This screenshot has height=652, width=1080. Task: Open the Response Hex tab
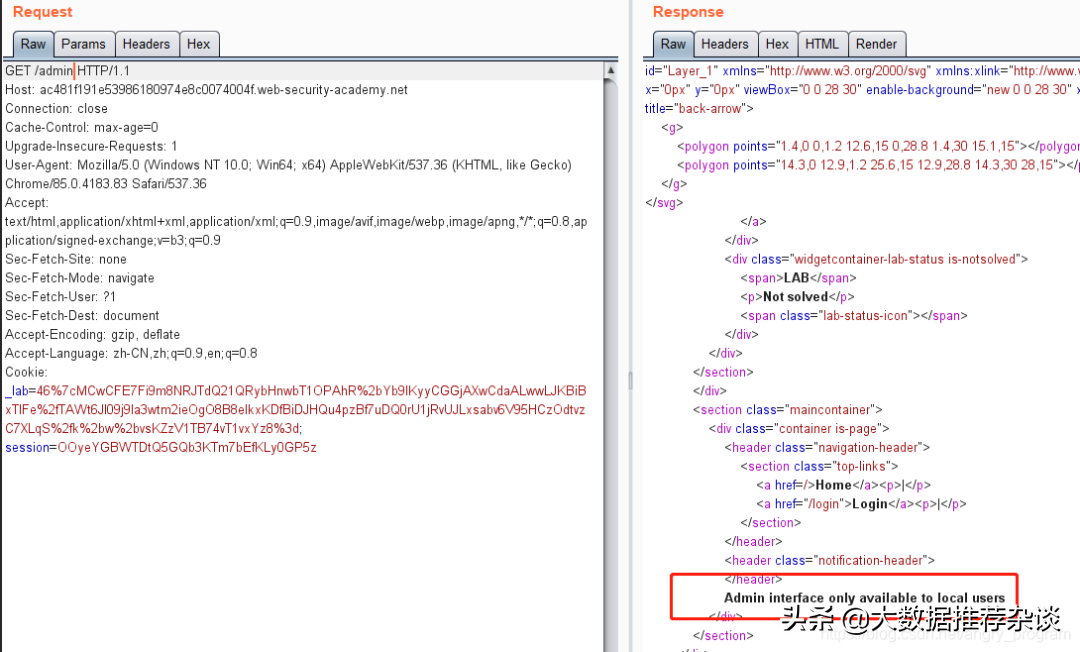click(x=777, y=44)
